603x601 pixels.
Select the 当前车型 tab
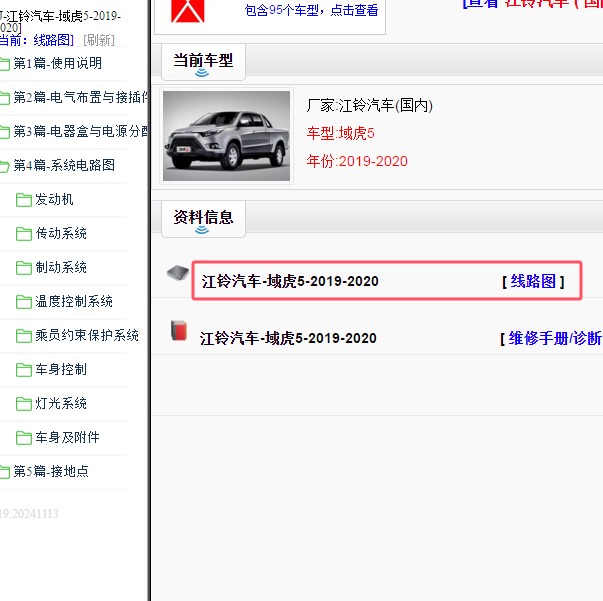203,61
